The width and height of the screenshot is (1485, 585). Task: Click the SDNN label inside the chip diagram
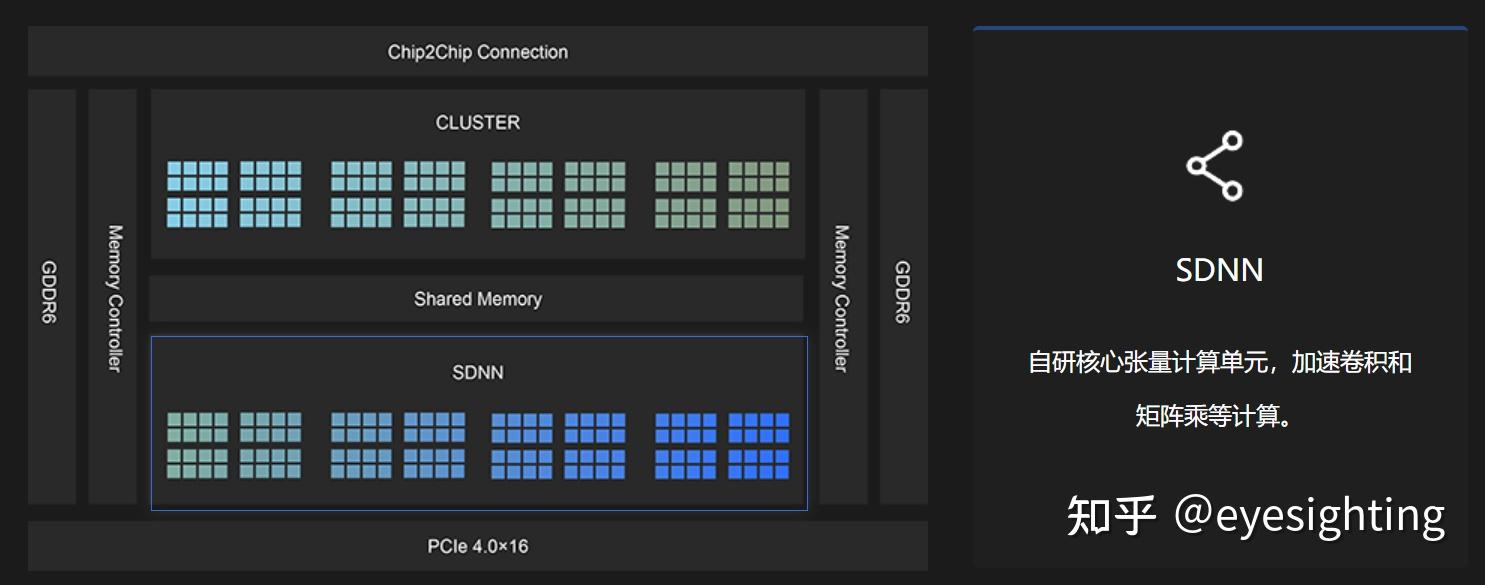click(477, 373)
